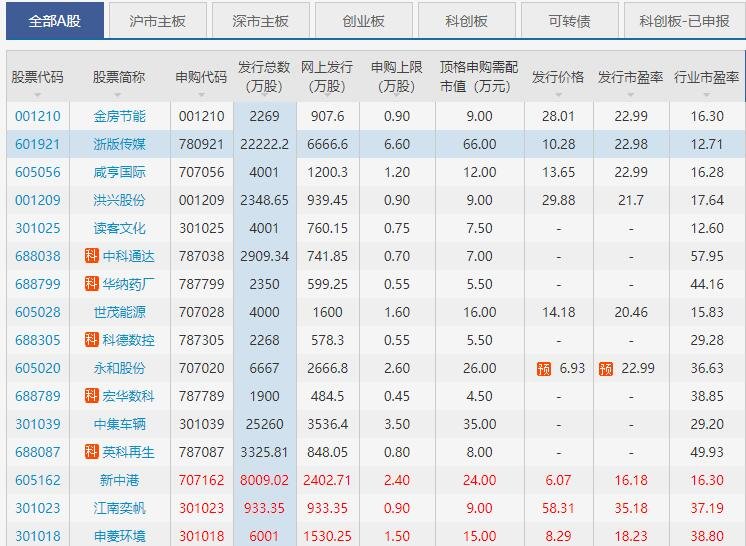Sort by 网上发行 column header
The height and width of the screenshot is (546, 746).
(x=327, y=77)
